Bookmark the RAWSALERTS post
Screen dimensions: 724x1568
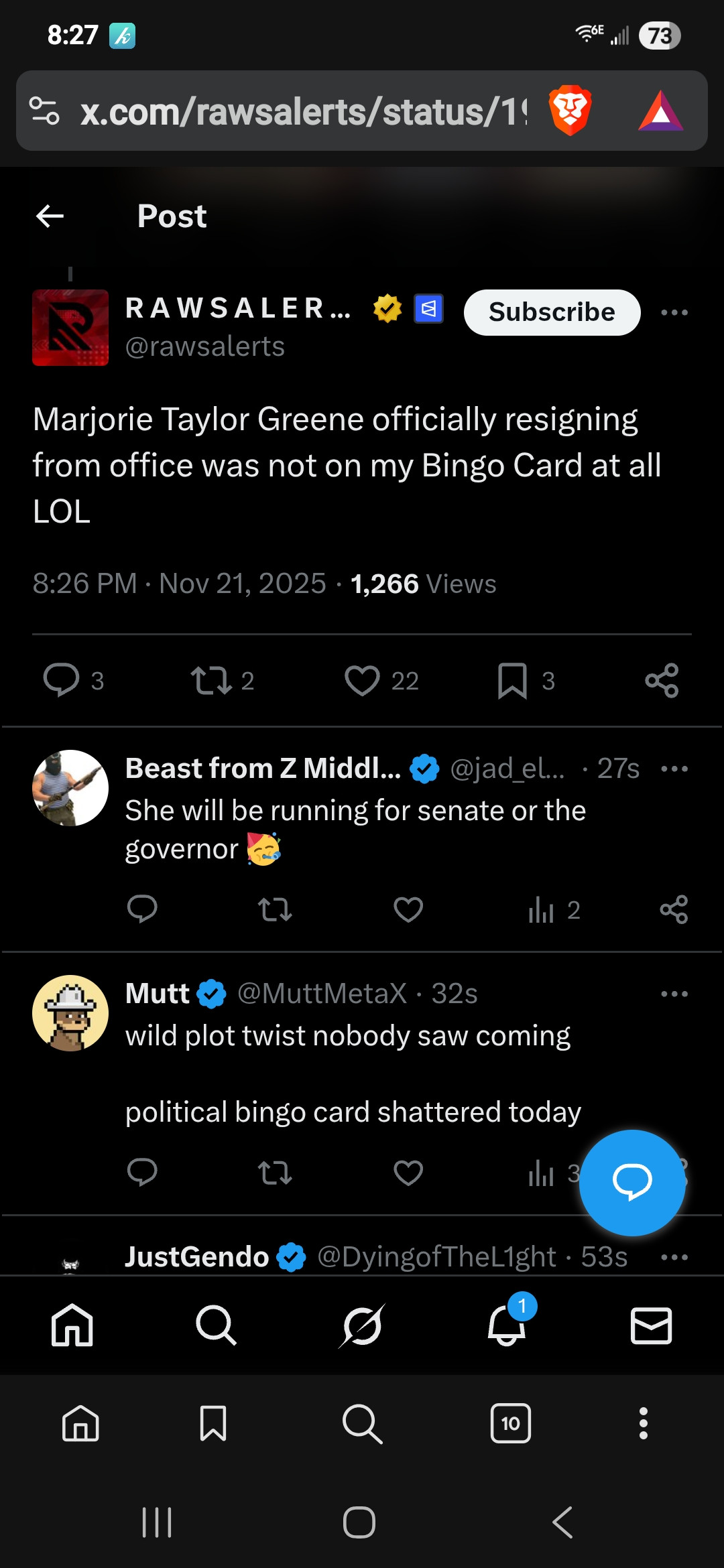(512, 681)
